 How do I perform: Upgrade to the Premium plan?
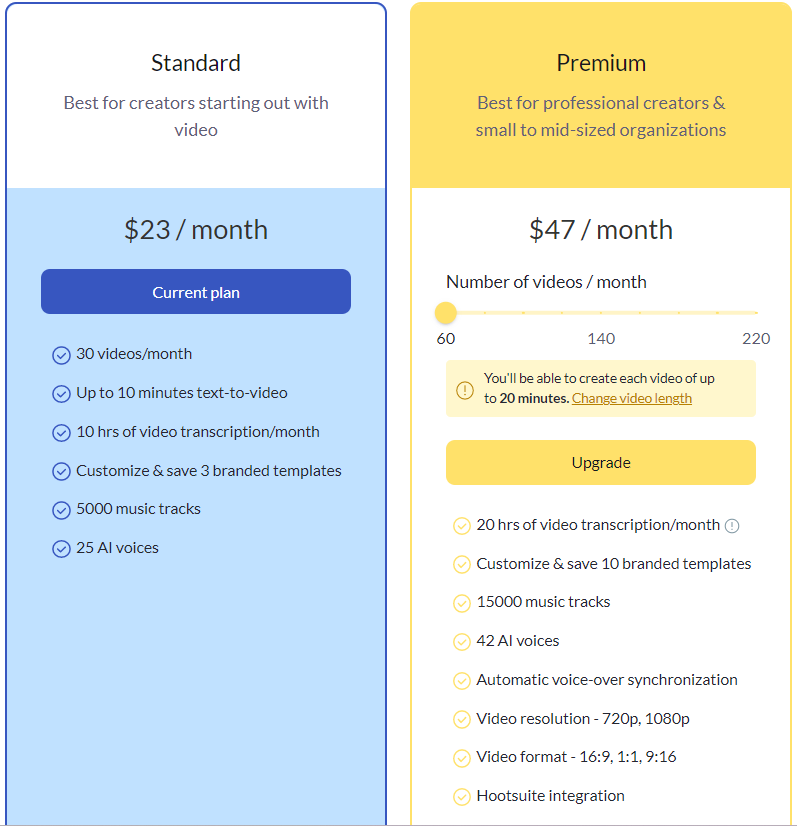coord(601,463)
